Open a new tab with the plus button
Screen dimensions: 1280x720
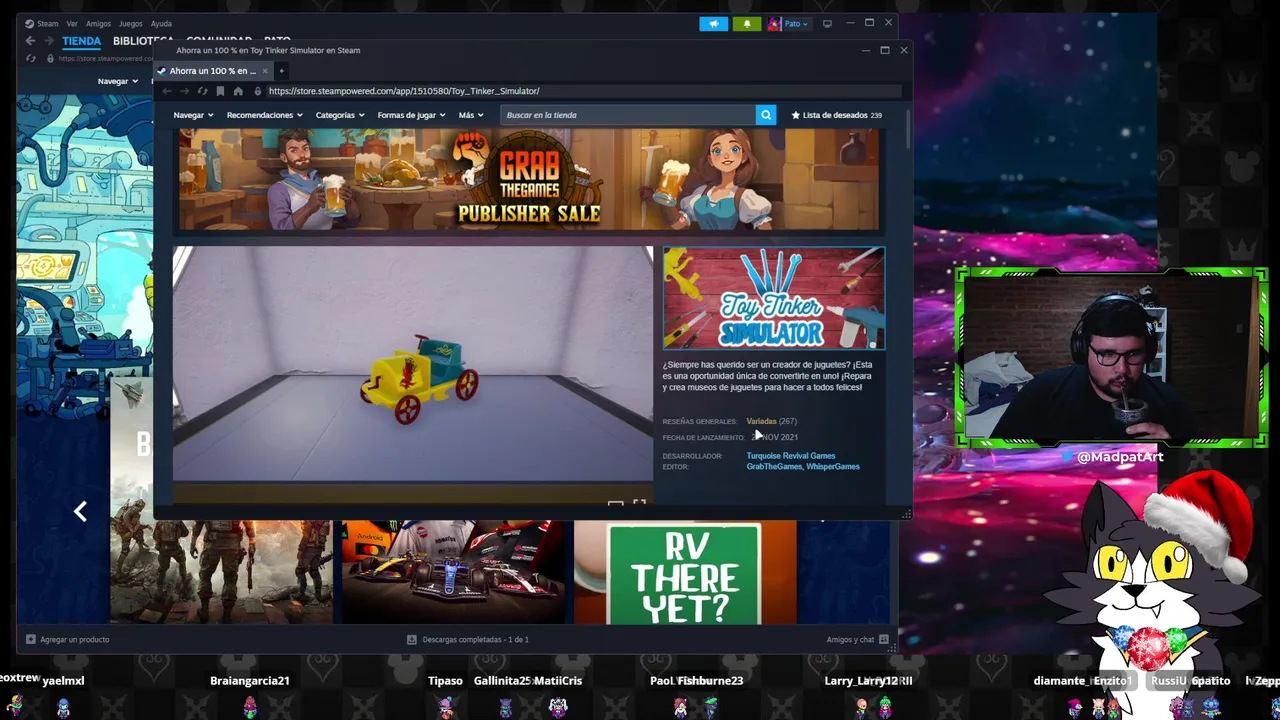click(x=281, y=71)
